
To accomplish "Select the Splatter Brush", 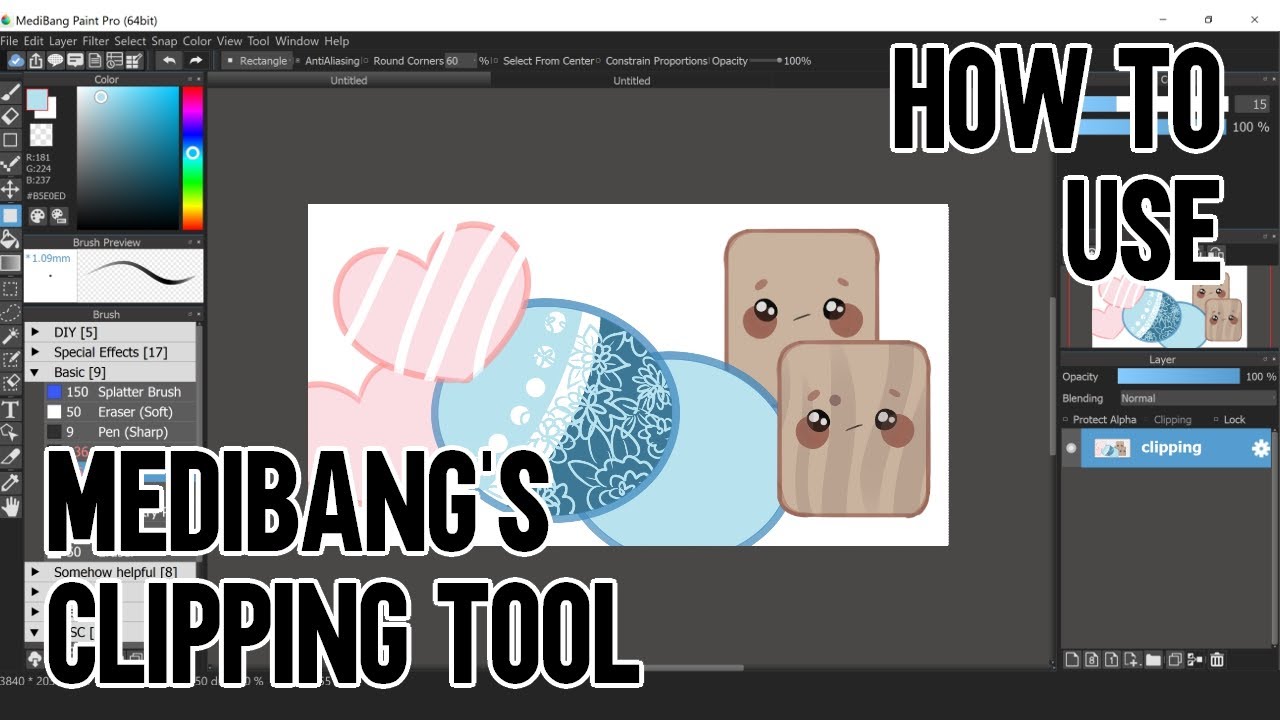I will (x=120, y=392).
